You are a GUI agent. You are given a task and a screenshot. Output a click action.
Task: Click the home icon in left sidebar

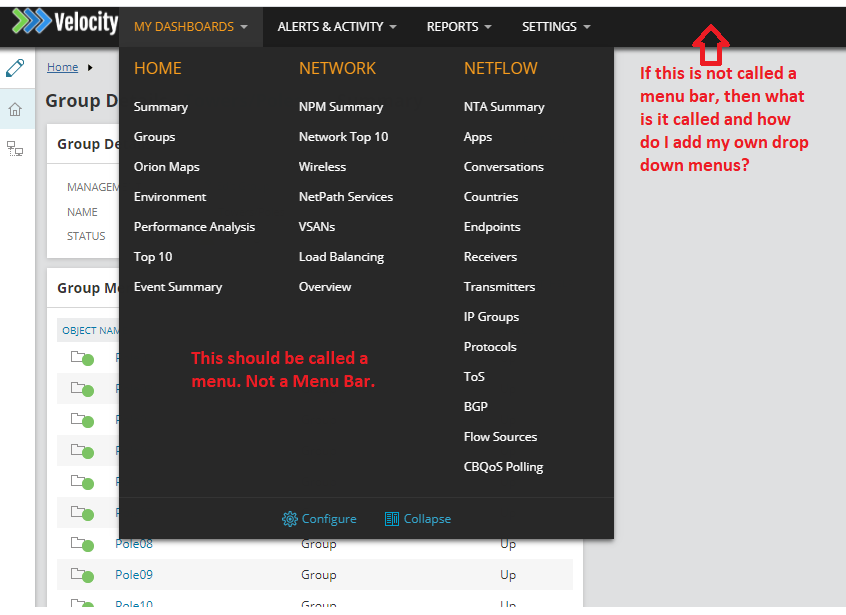[15, 110]
